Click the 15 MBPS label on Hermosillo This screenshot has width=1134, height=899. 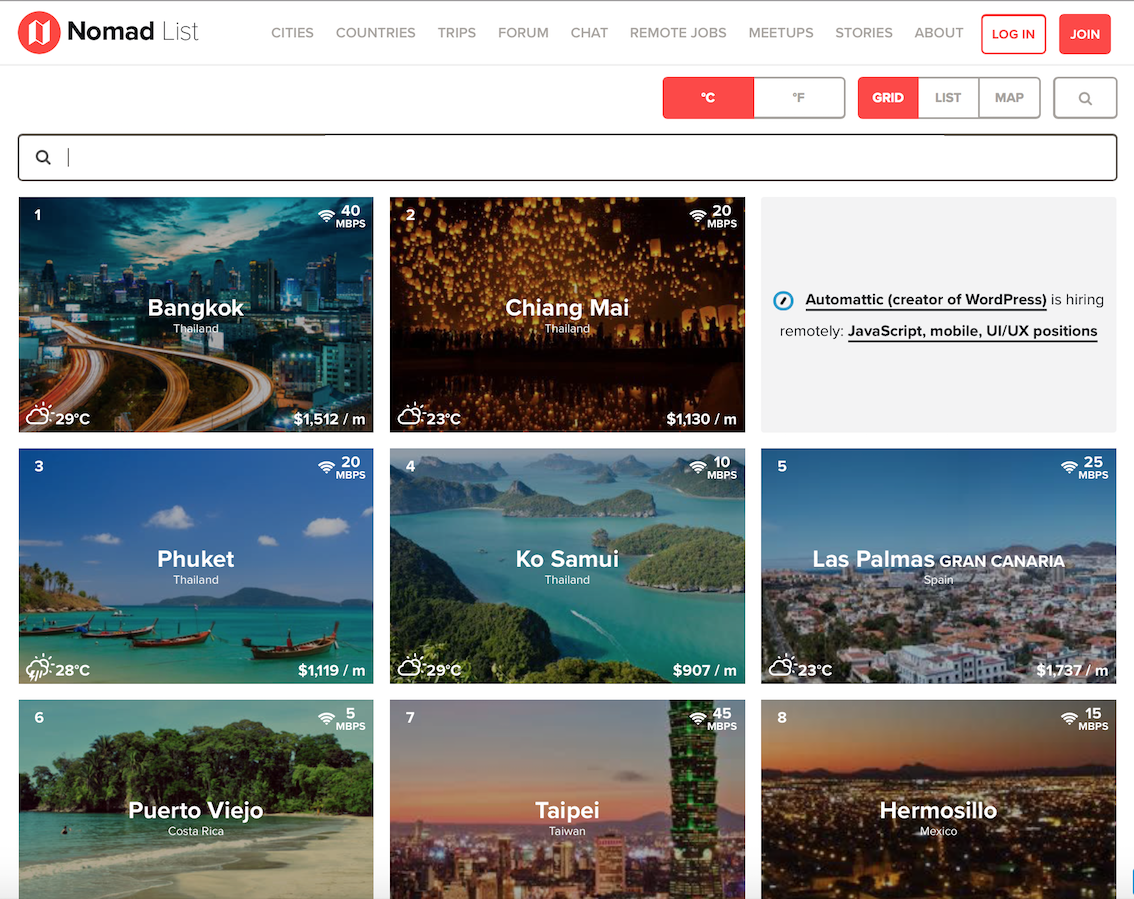tap(1094, 718)
